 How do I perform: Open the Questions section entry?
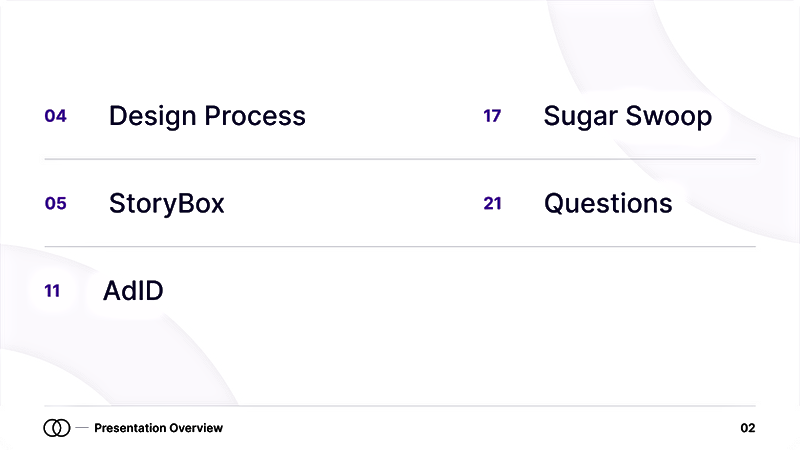tap(608, 204)
